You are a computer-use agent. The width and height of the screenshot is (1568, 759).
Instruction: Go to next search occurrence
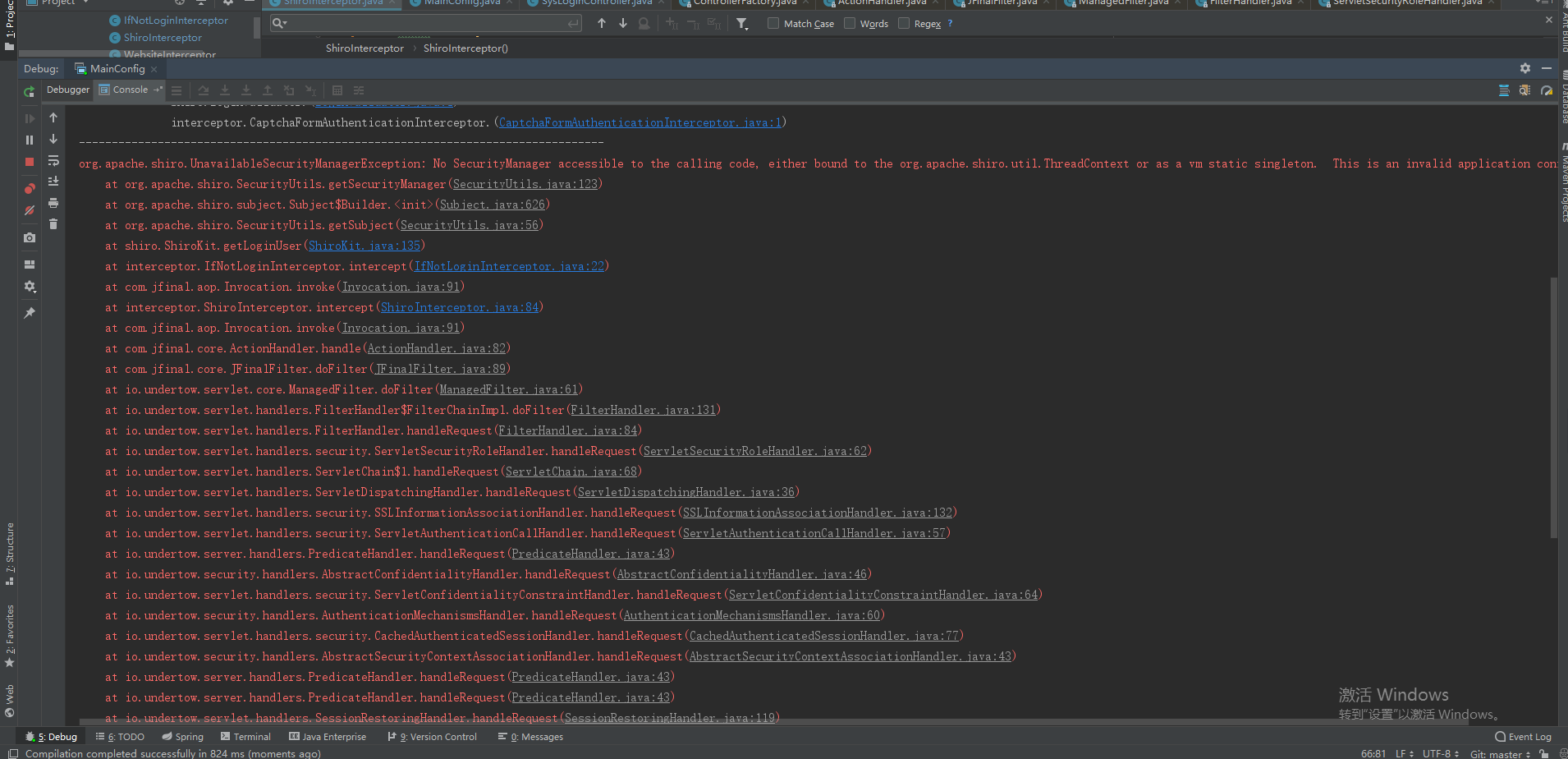click(x=623, y=23)
